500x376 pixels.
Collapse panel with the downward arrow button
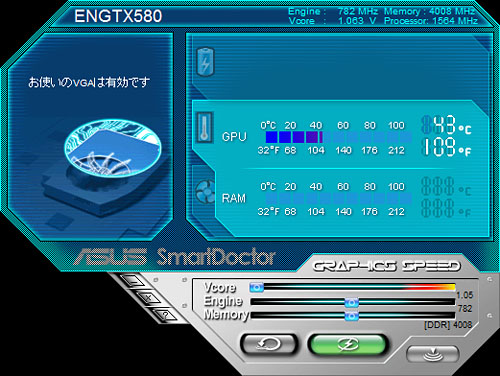click(x=433, y=354)
